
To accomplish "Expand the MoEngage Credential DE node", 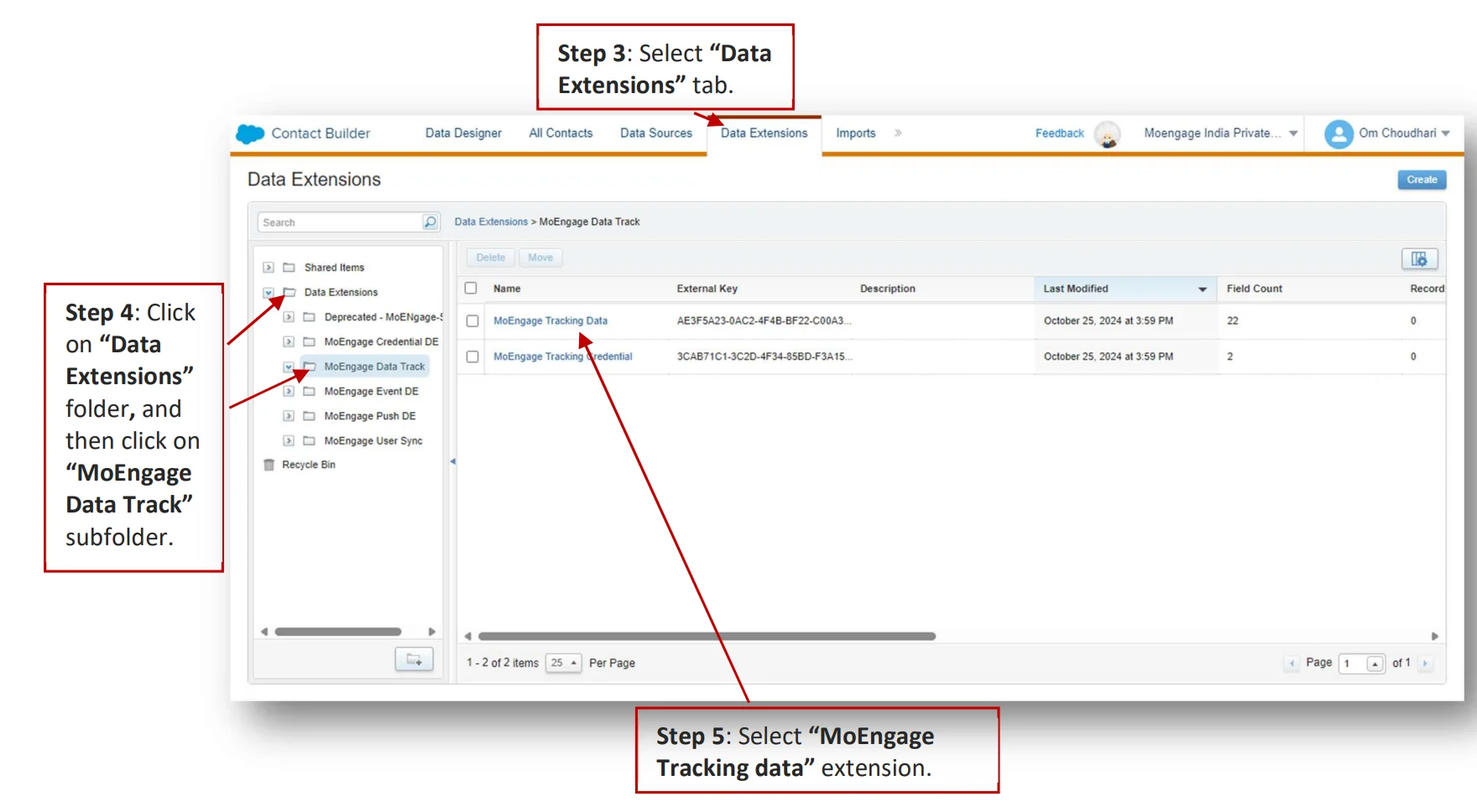I will (289, 342).
